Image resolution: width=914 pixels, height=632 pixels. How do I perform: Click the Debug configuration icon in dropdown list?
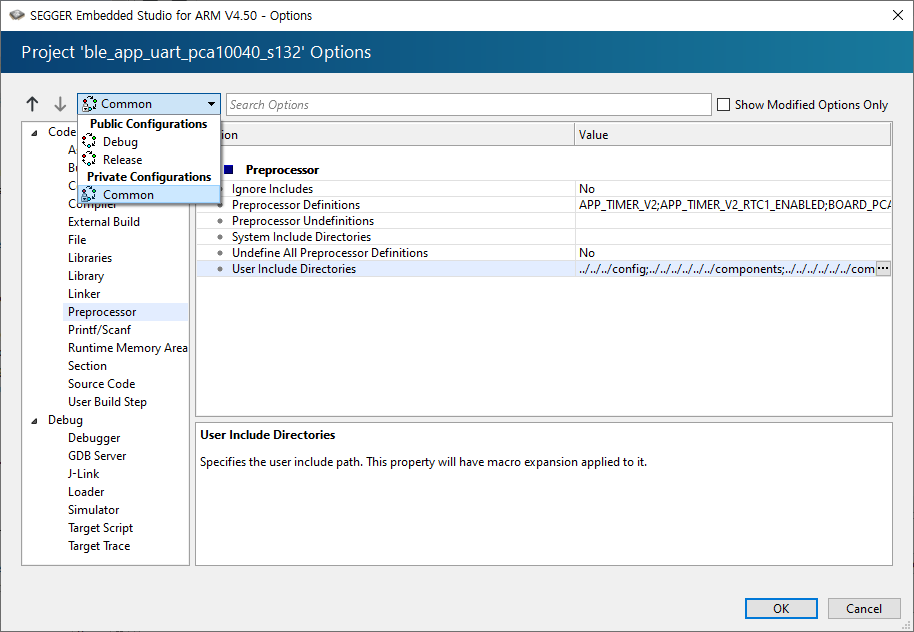(89, 142)
